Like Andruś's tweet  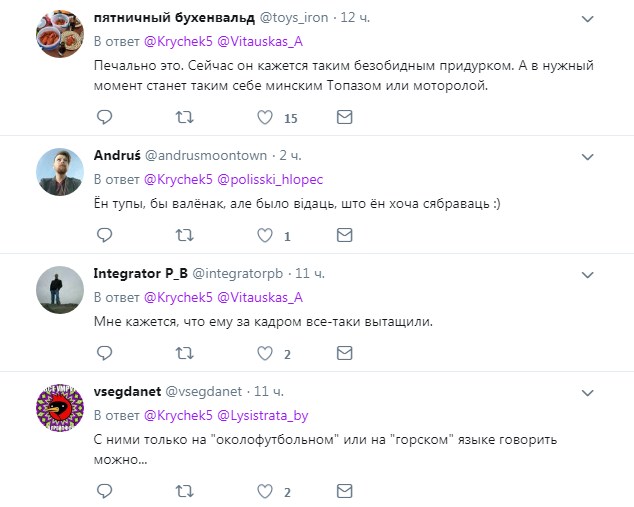265,235
